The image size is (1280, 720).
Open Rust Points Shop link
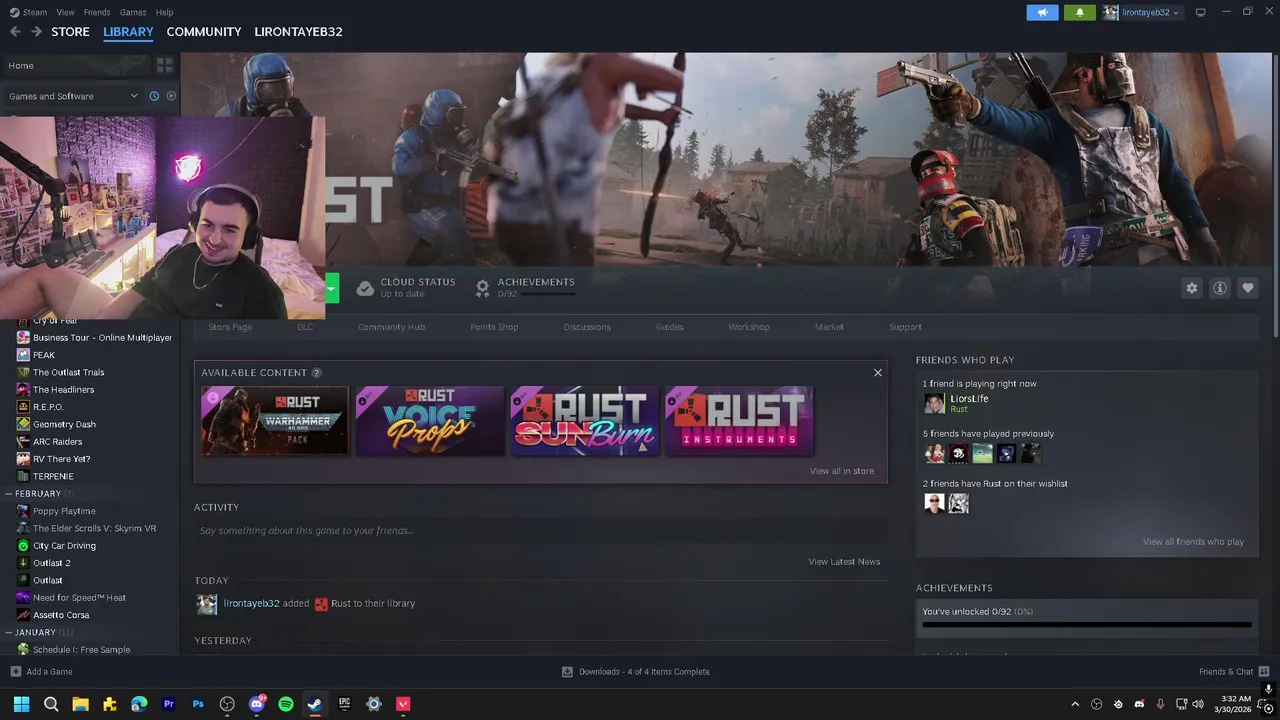tap(494, 327)
